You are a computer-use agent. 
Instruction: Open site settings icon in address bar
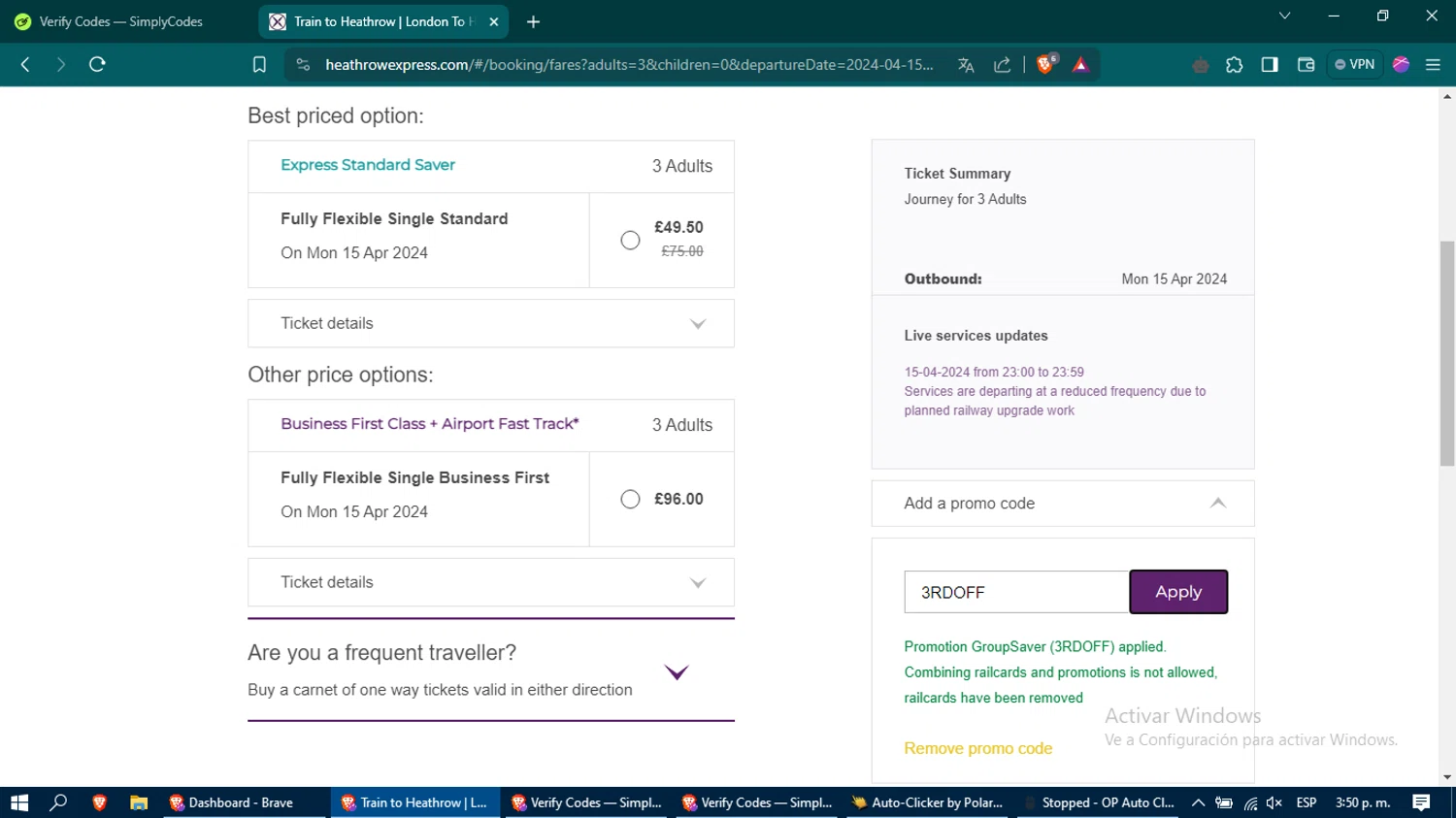[x=303, y=65]
